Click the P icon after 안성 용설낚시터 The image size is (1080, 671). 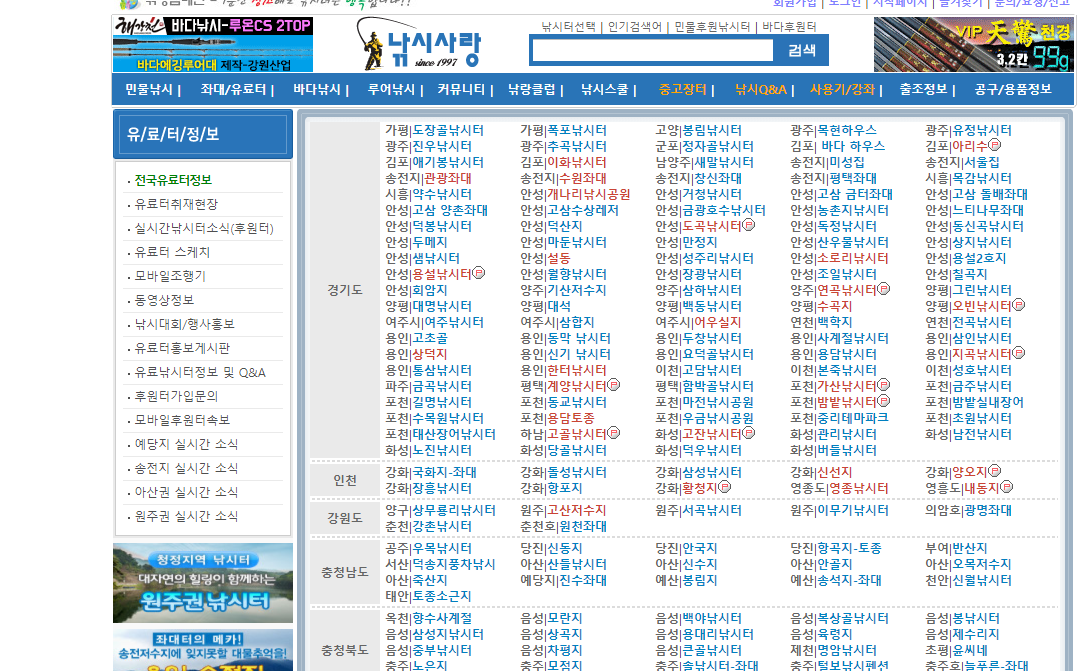(479, 273)
